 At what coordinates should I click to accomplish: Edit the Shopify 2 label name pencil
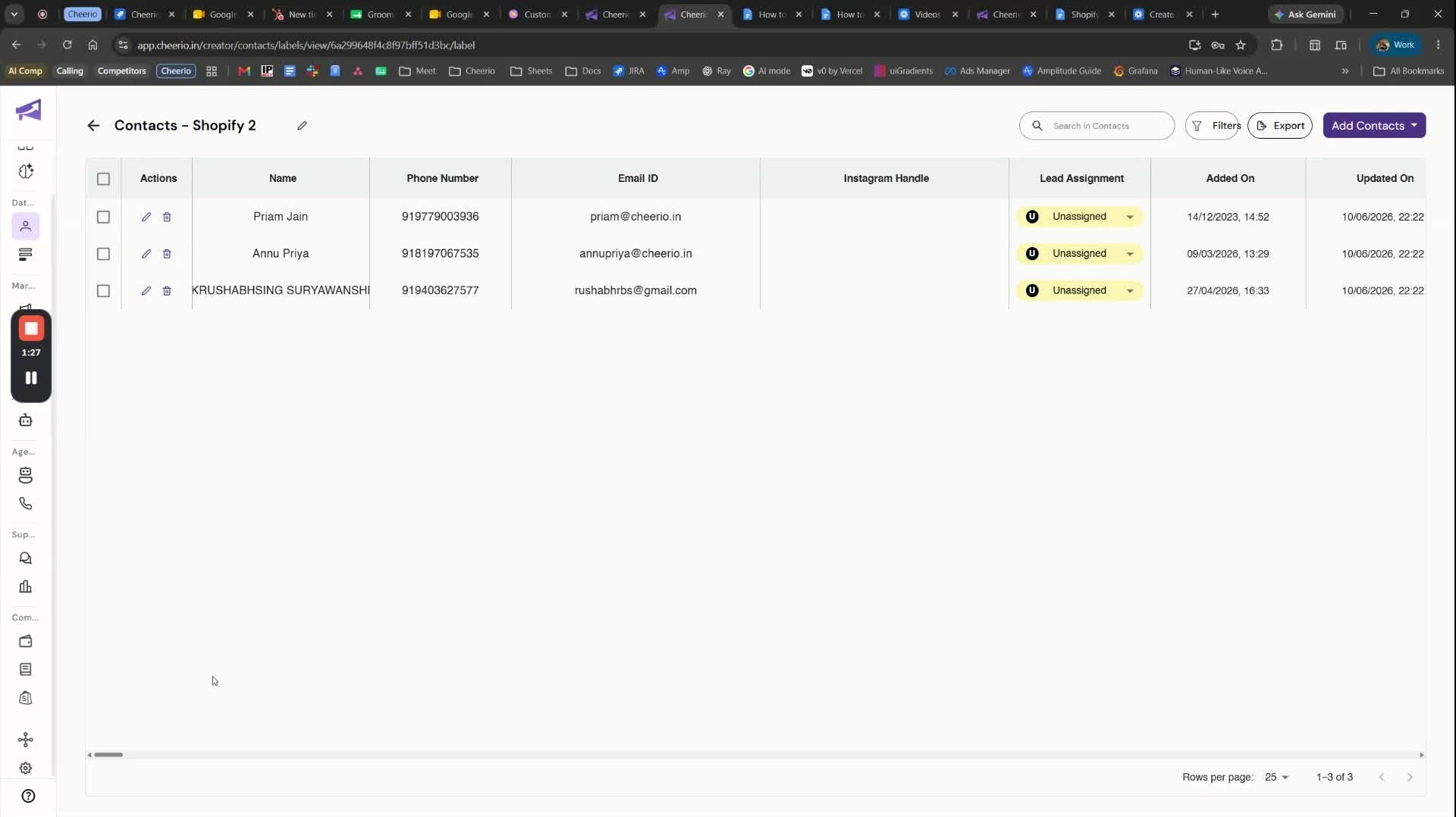point(302,126)
